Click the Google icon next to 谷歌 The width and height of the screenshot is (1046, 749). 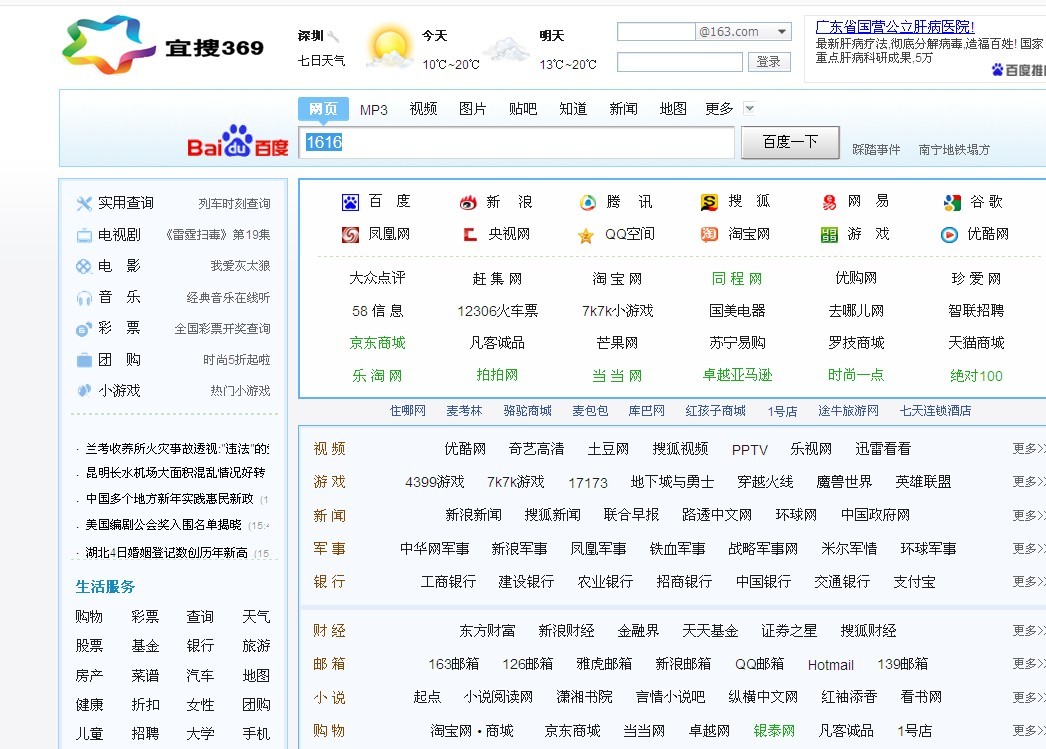[x=952, y=203]
